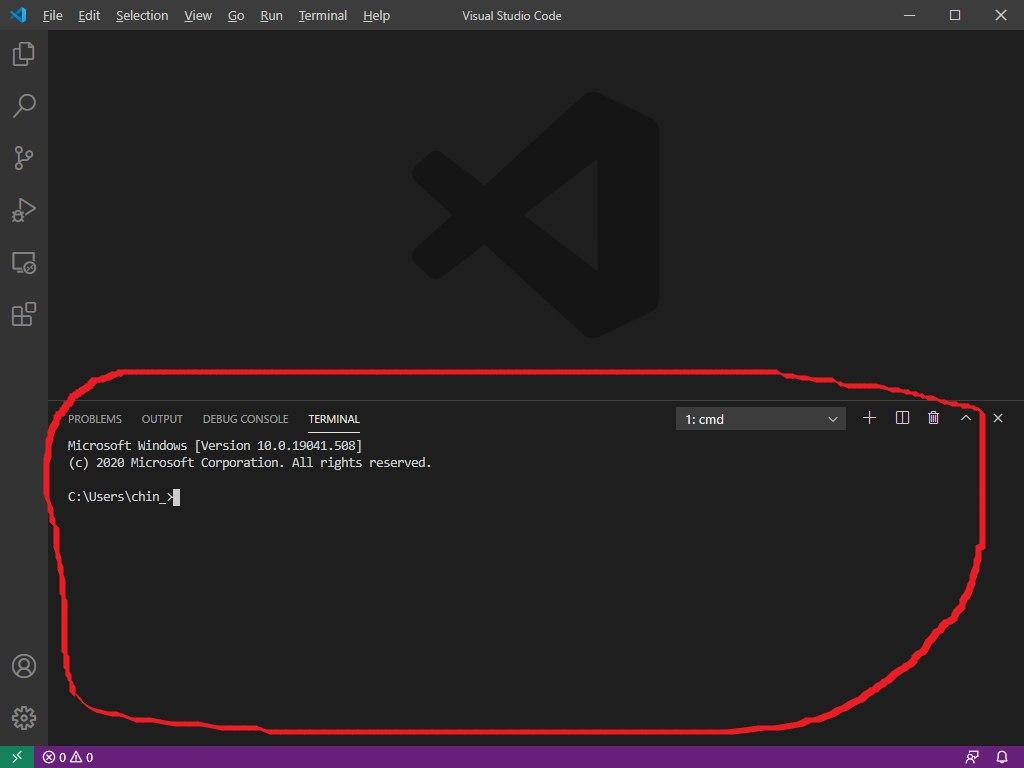Viewport: 1024px width, 768px height.
Task: Open the Manage gear icon
Action: click(x=24, y=718)
